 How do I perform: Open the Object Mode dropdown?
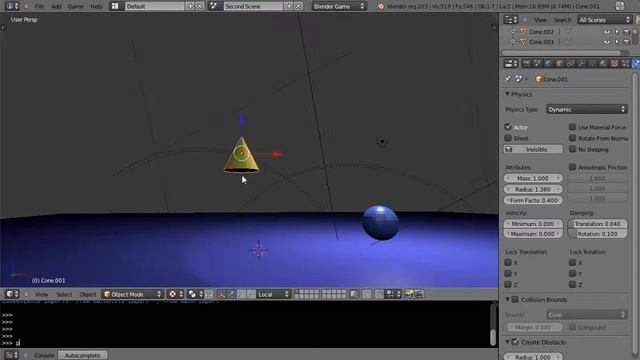133,294
